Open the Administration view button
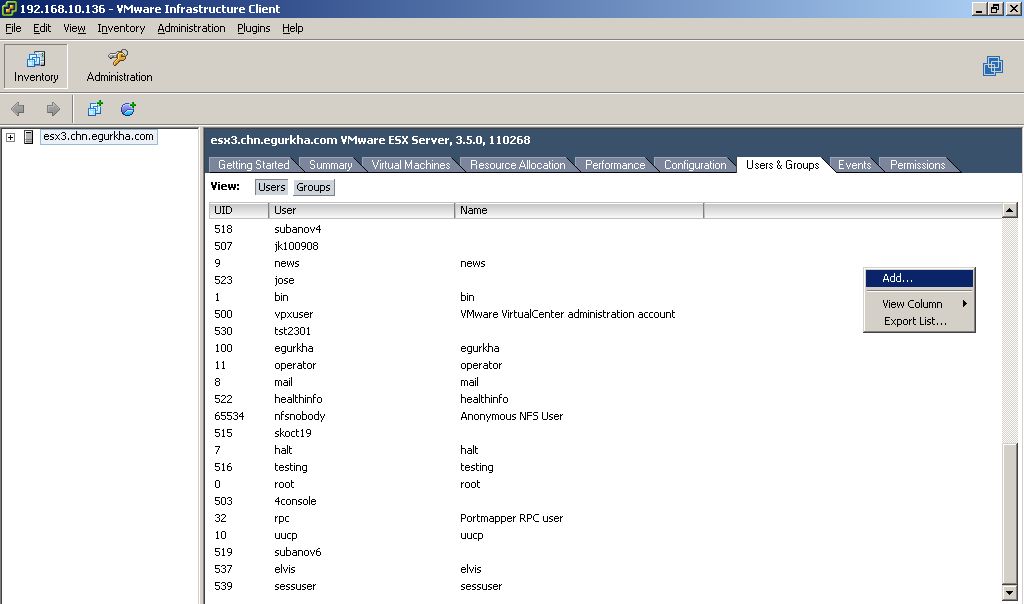1024x604 pixels. [119, 66]
